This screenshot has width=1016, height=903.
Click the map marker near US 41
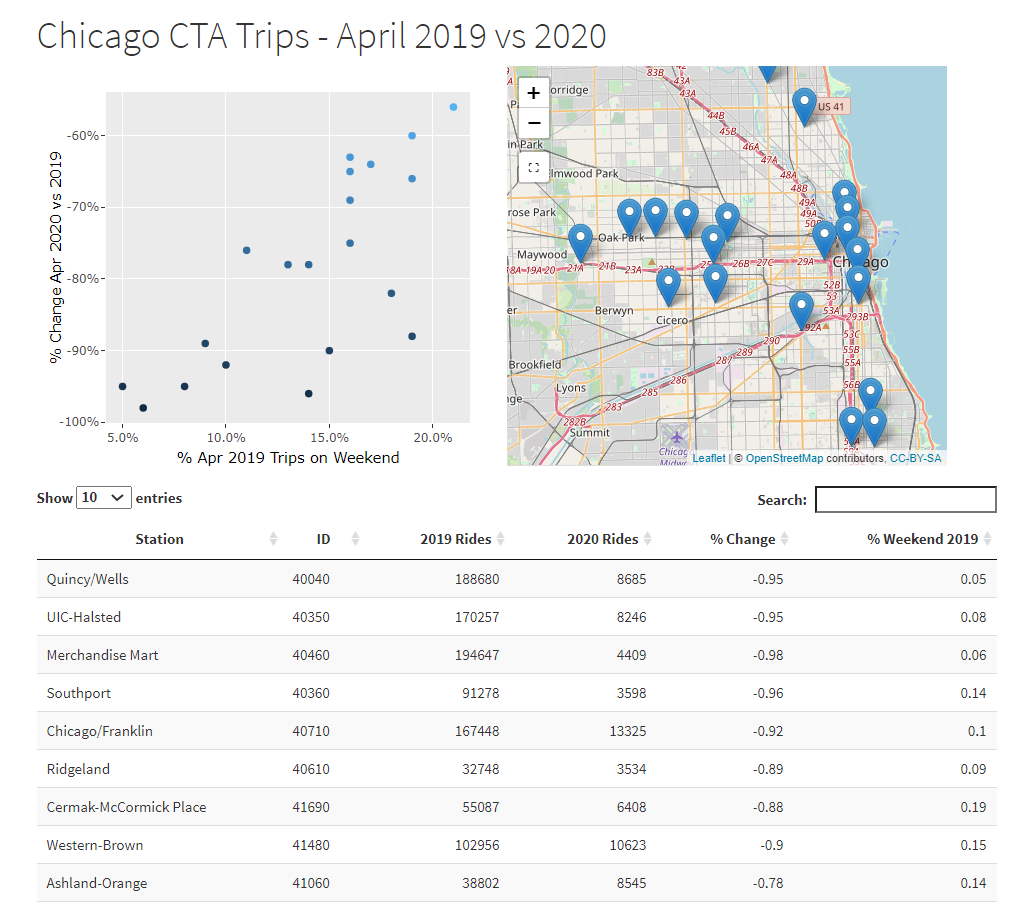pos(804,104)
